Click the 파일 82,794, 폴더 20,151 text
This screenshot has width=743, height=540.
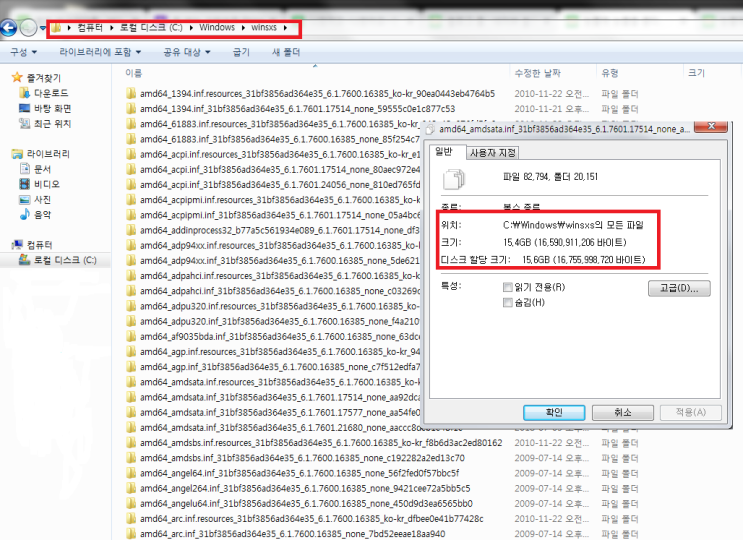click(550, 177)
